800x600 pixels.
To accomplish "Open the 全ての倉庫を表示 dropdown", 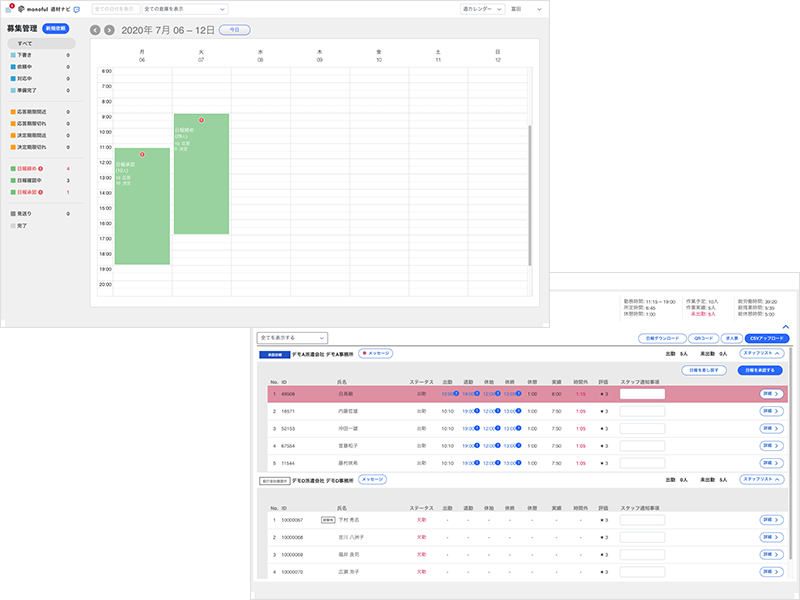I will pos(185,9).
